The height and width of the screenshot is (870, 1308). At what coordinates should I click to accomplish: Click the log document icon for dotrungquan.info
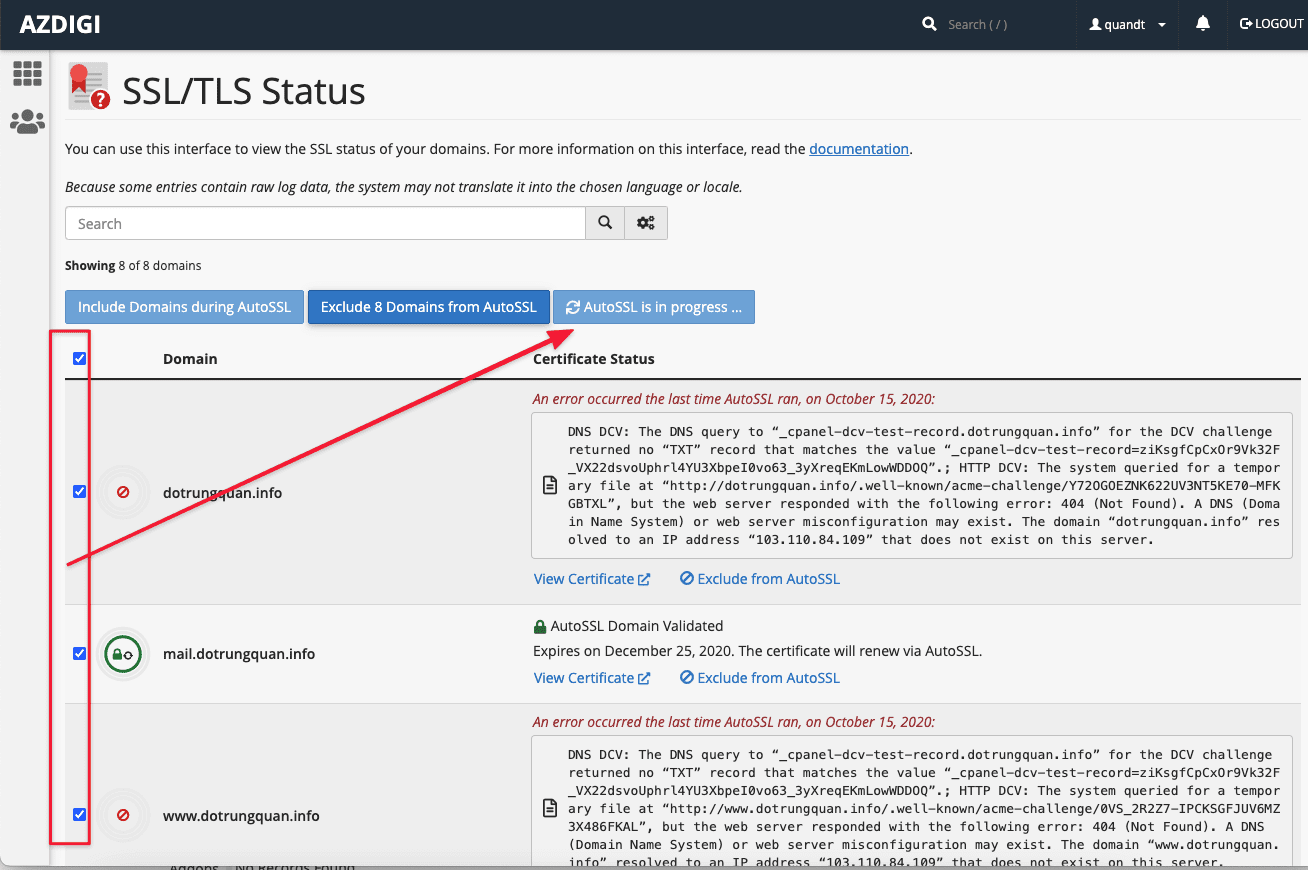point(550,486)
